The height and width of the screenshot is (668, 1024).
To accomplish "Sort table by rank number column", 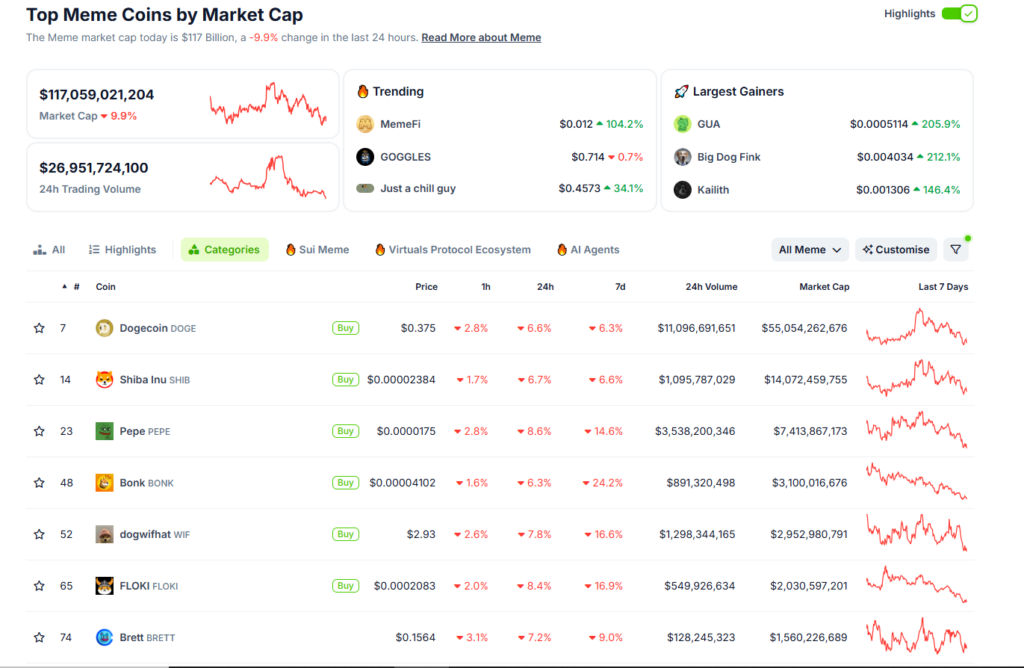I will 71,287.
